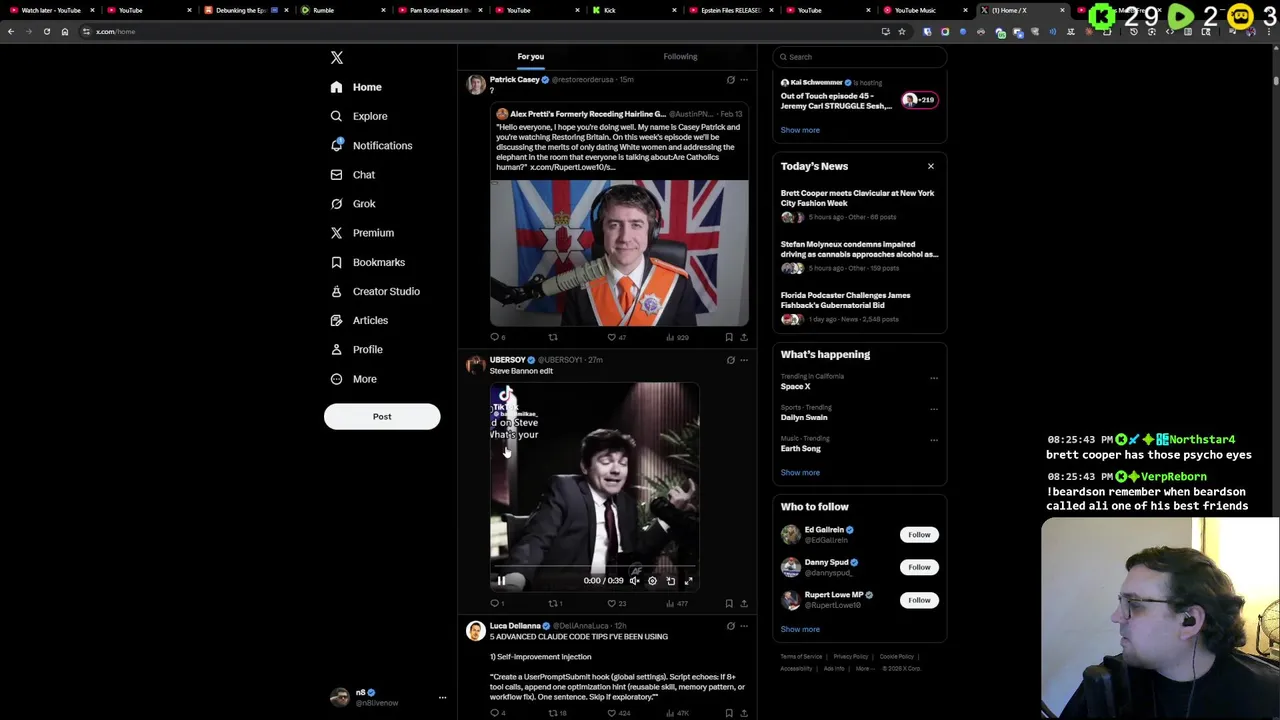This screenshot has width=1280, height=720.
Task: Open options for Space X trend
Action: (x=934, y=378)
